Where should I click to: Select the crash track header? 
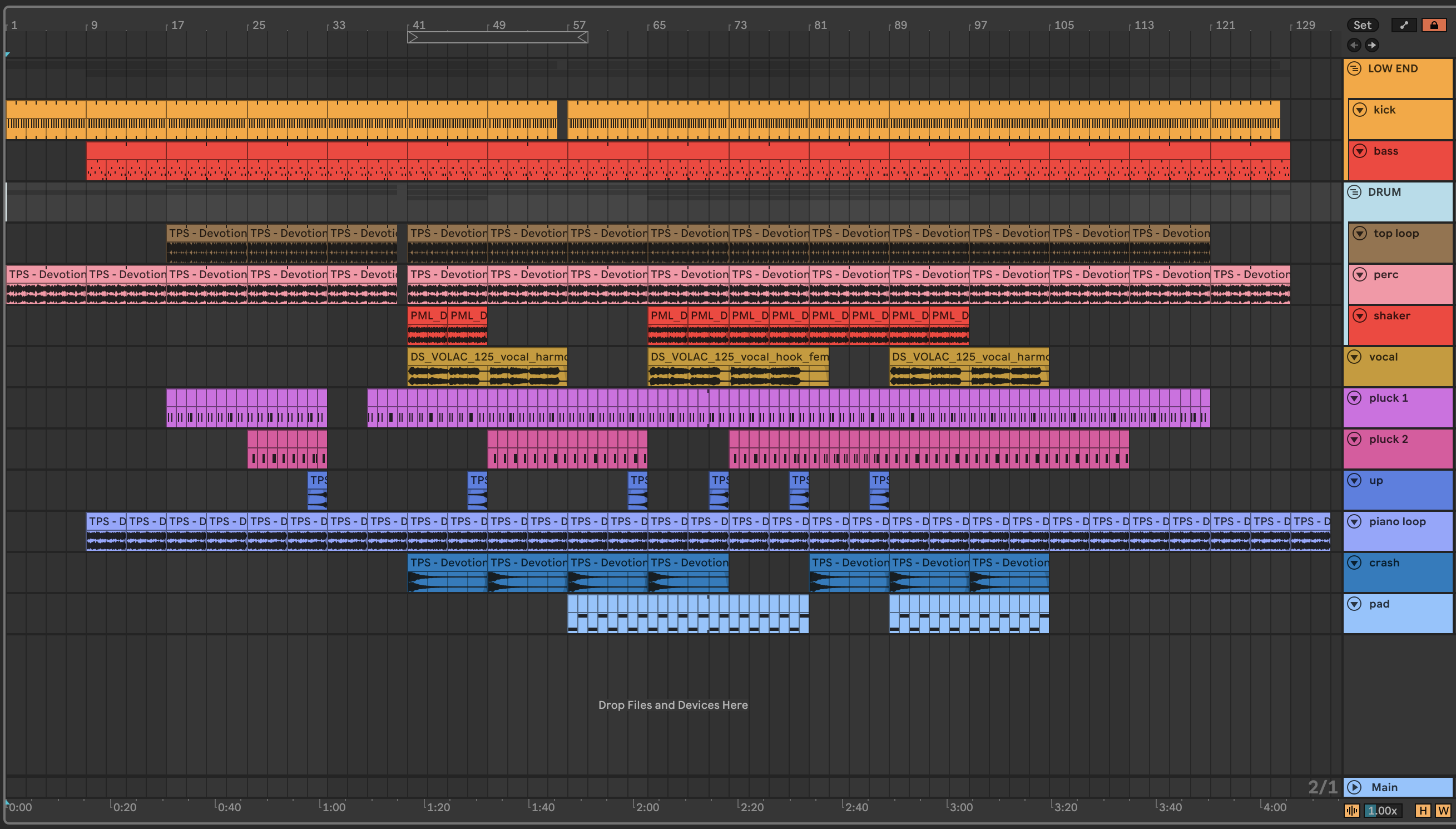pos(1405,575)
